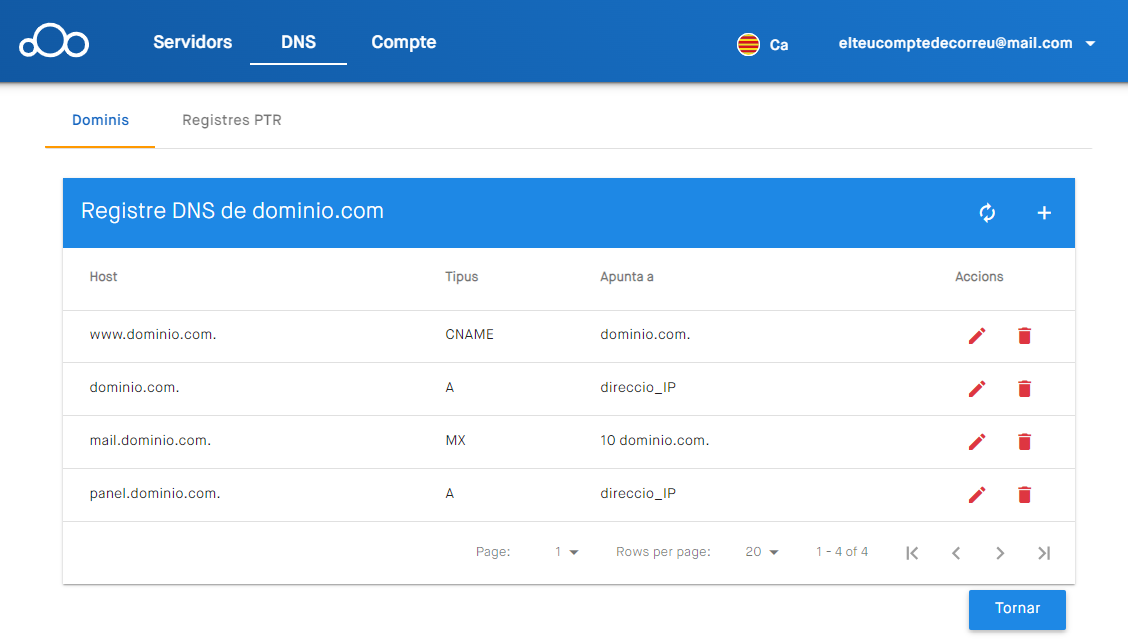Screen dimensions: 1128x641
Task: Click the Tipus column header
Action: pyautogui.click(x=461, y=276)
